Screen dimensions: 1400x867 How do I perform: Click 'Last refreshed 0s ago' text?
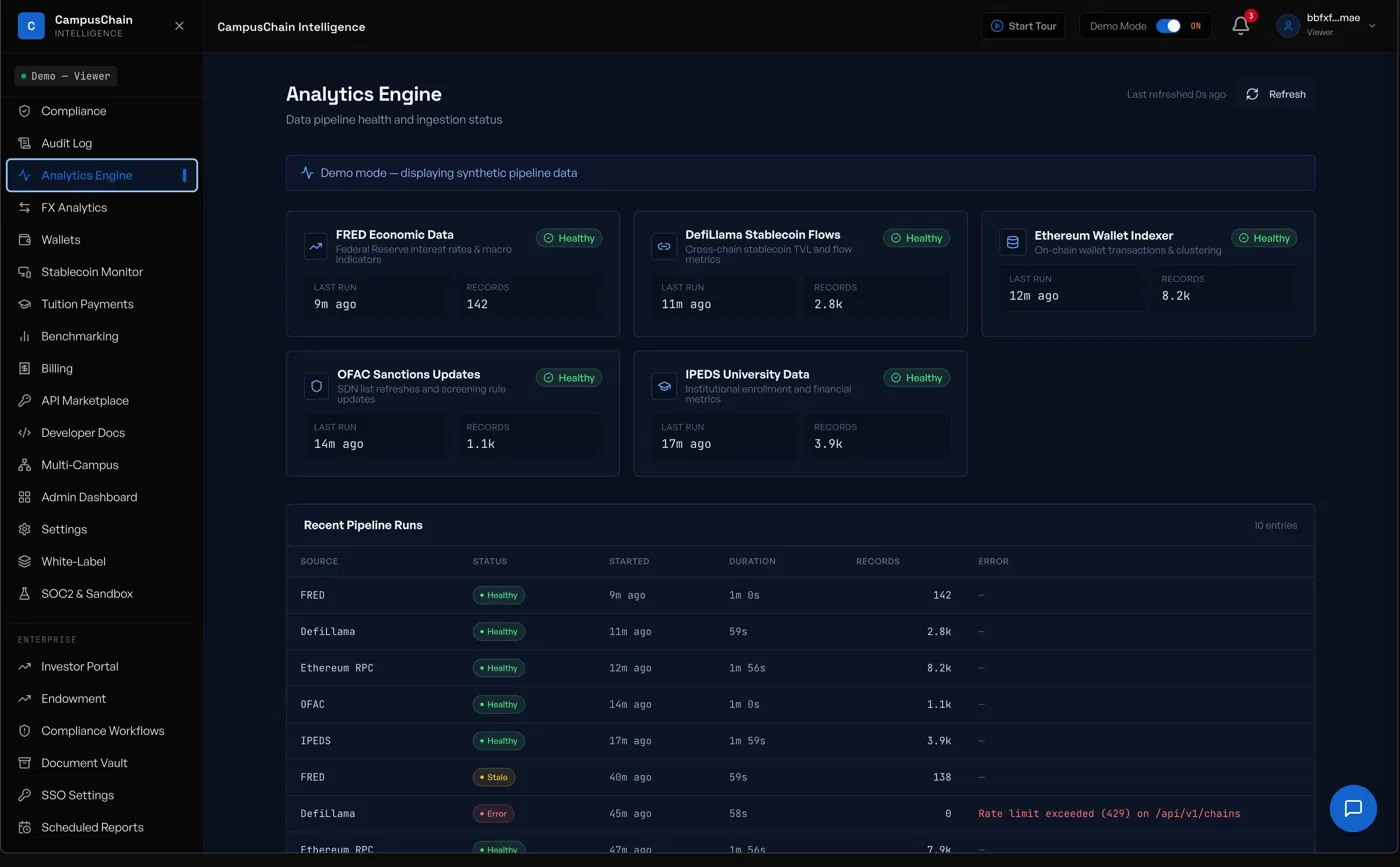click(x=1176, y=94)
